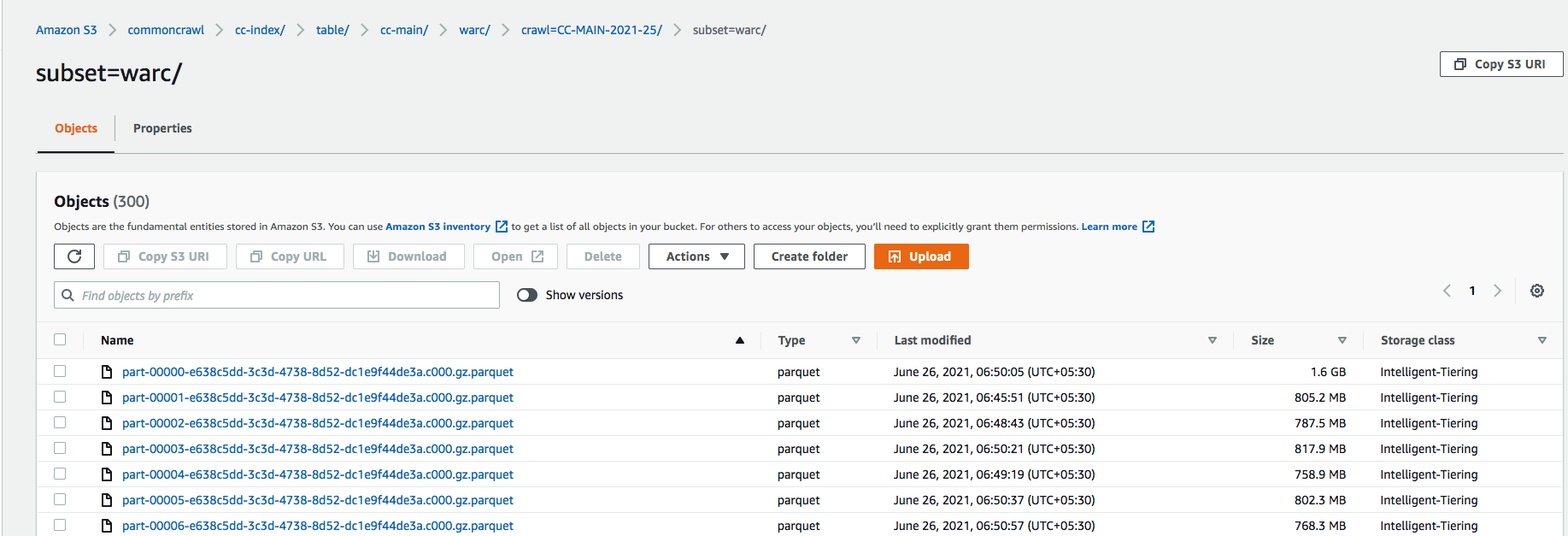Image resolution: width=1568 pixels, height=536 pixels.
Task: Open part-00004 parquet file link
Action: point(318,474)
